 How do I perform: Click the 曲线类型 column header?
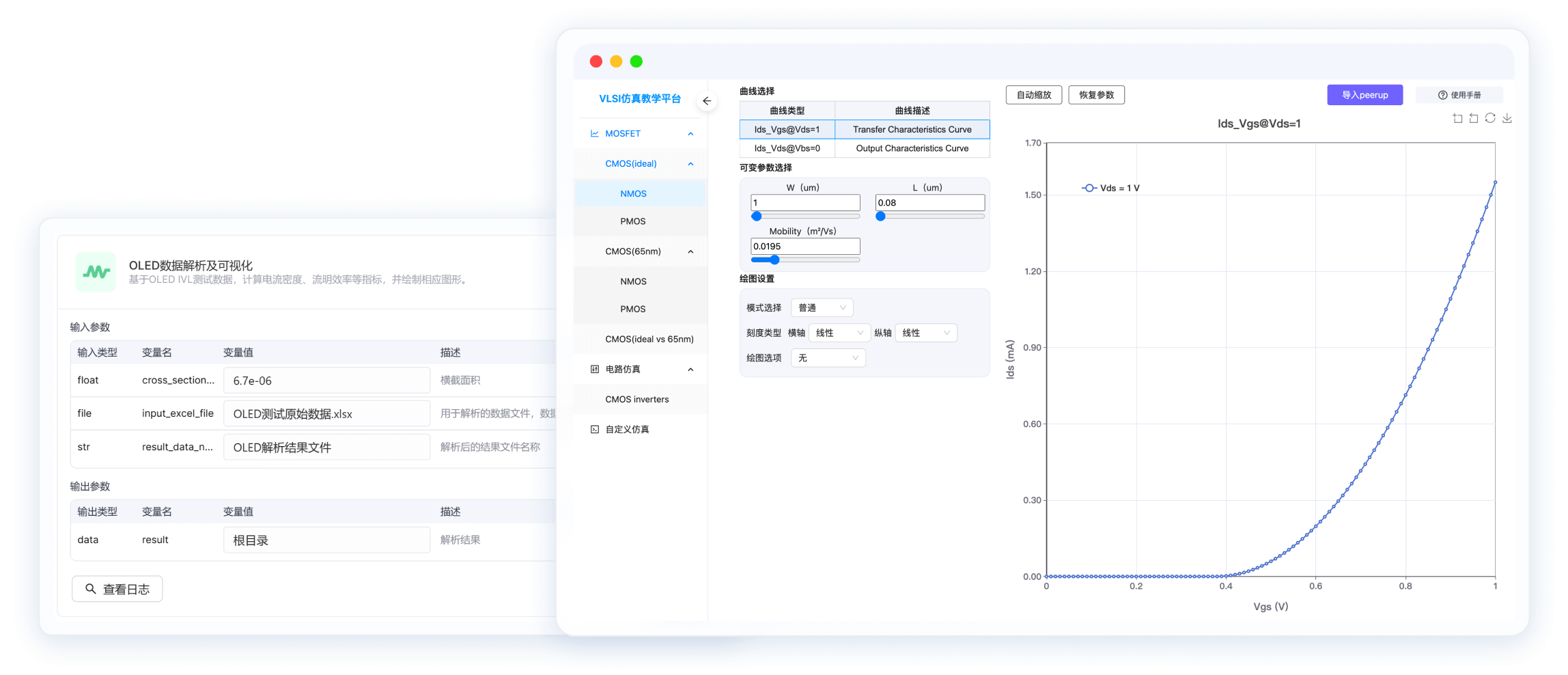[x=787, y=111]
